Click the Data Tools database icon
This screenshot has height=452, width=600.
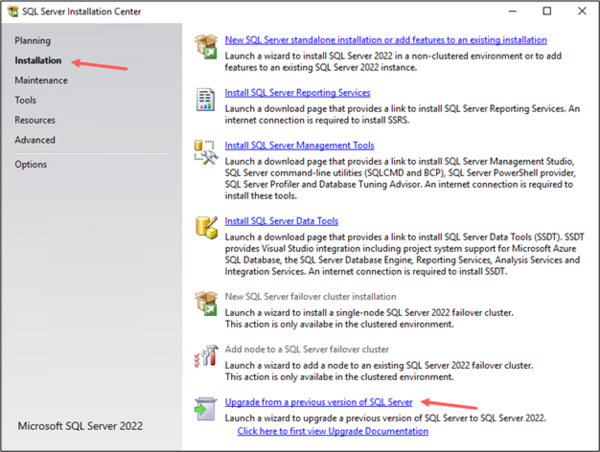(206, 227)
